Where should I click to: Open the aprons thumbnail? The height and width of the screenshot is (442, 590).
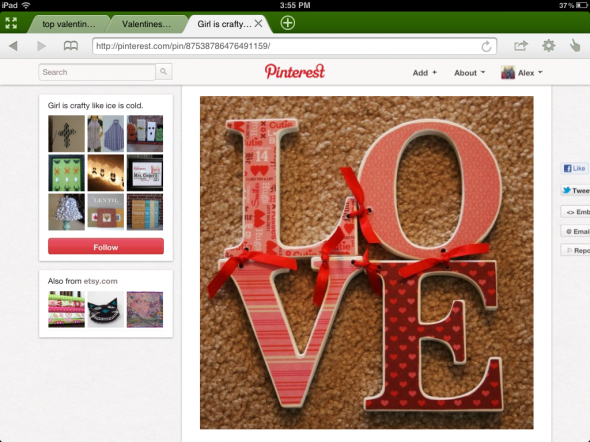[x=106, y=134]
